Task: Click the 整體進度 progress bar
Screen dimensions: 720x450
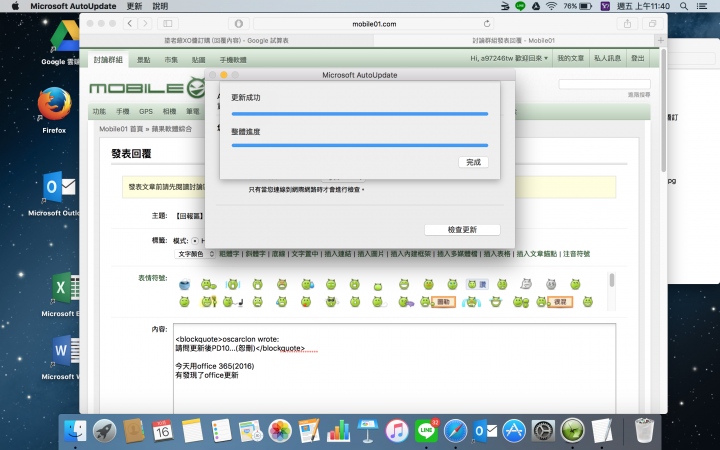Action: coord(360,145)
